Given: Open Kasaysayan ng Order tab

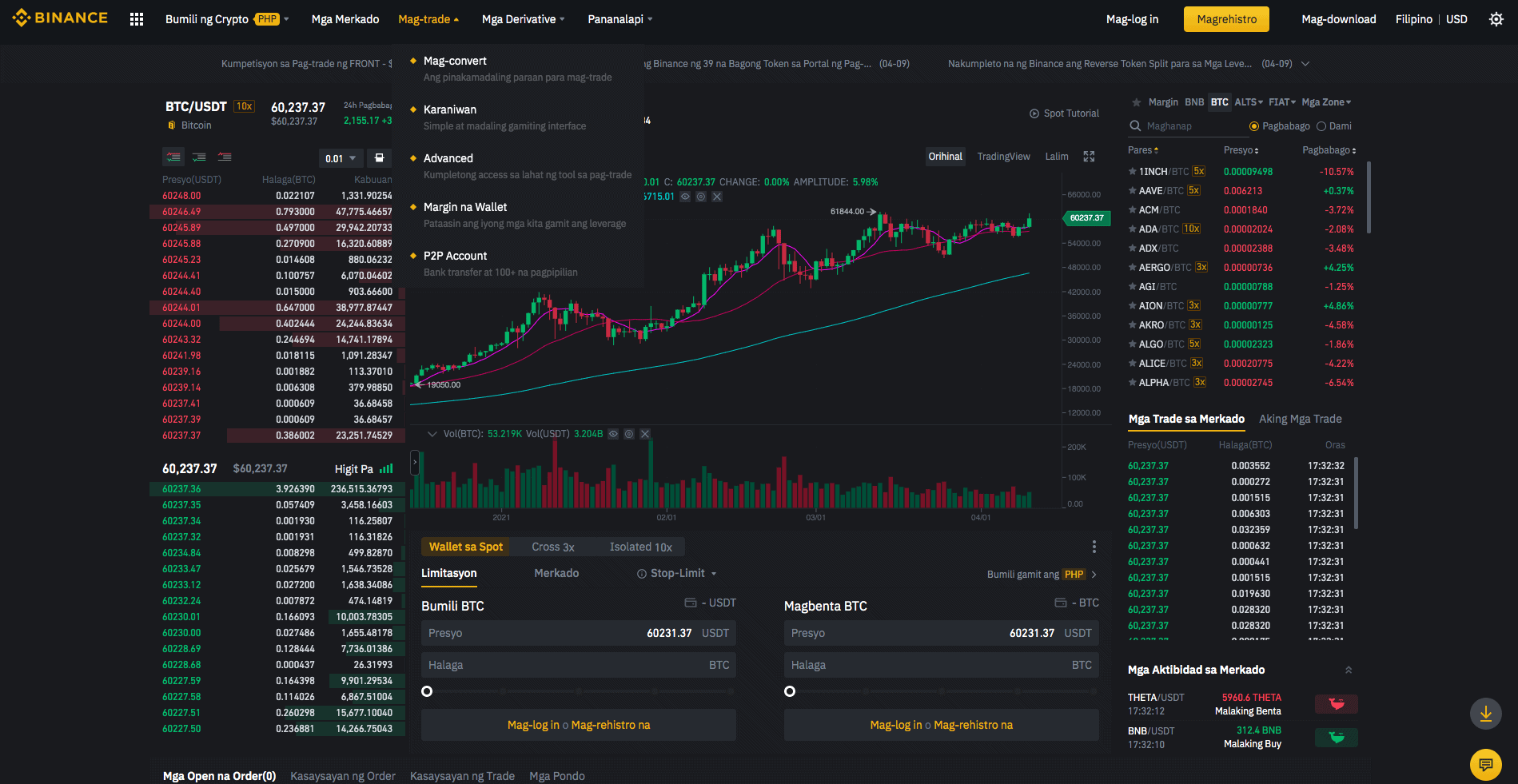Looking at the screenshot, I should coord(343,776).
